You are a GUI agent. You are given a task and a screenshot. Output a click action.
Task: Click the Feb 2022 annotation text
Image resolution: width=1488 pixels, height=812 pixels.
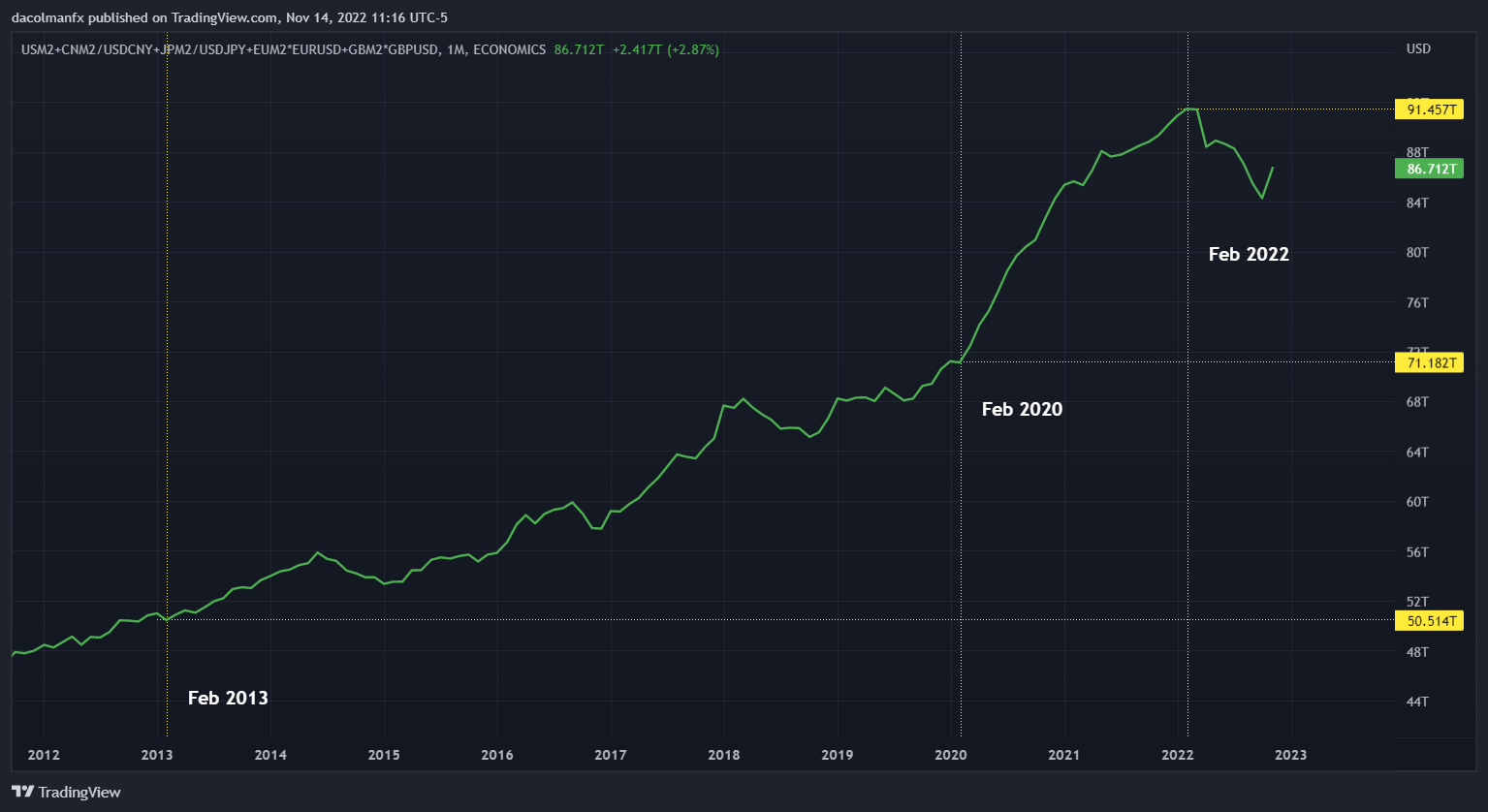[1249, 254]
